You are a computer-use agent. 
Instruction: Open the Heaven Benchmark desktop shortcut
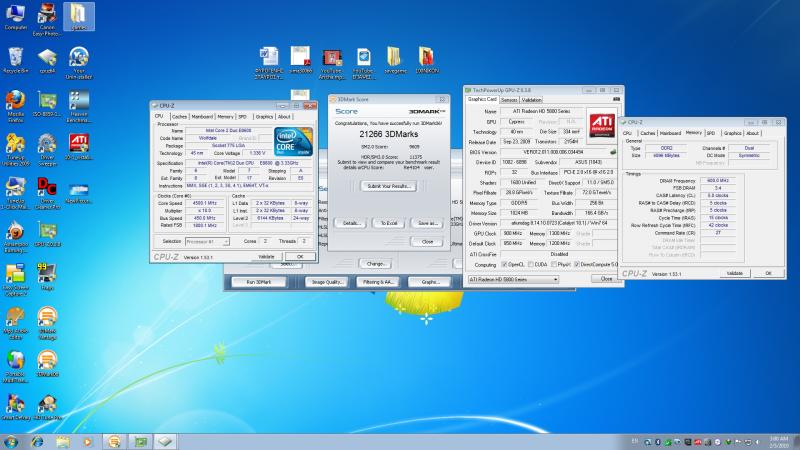click(x=79, y=107)
